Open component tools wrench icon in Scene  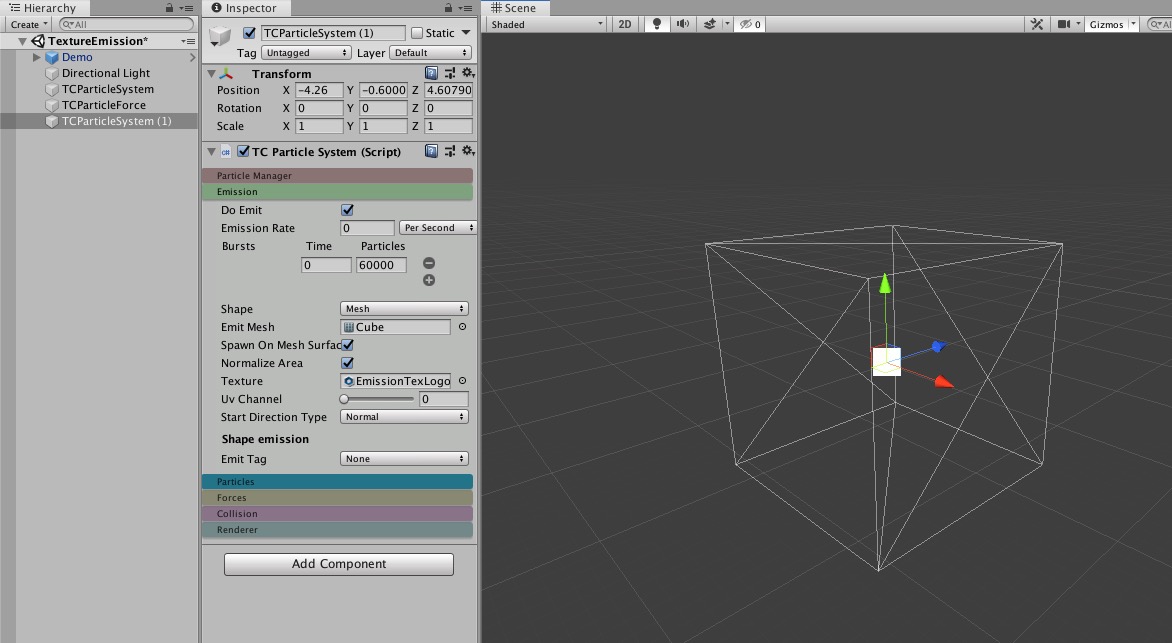1037,24
